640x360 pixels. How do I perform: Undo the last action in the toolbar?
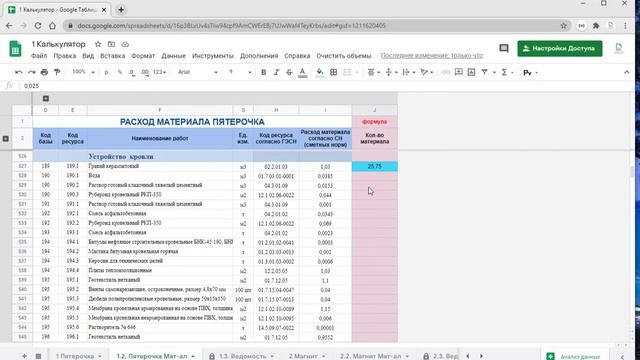click(18, 72)
